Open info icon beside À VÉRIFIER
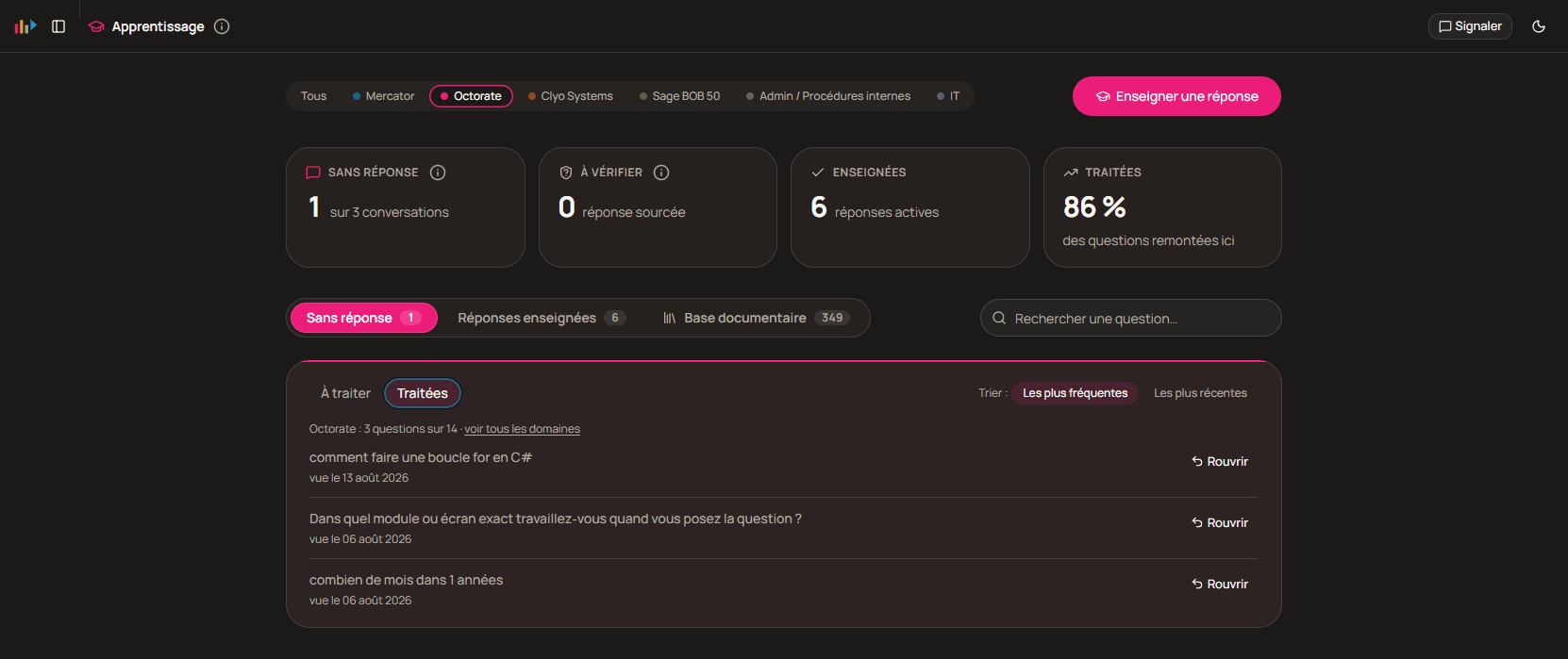The height and width of the screenshot is (659, 1568). 661,173
